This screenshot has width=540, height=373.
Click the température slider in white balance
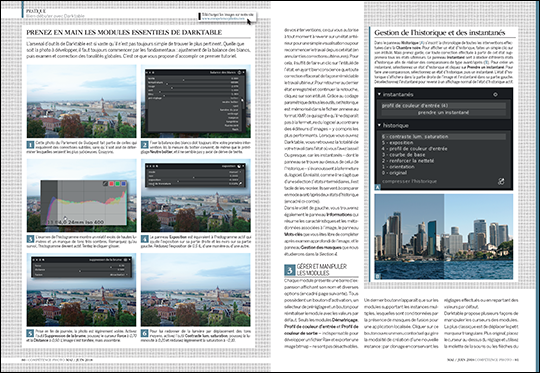[x=193, y=83]
